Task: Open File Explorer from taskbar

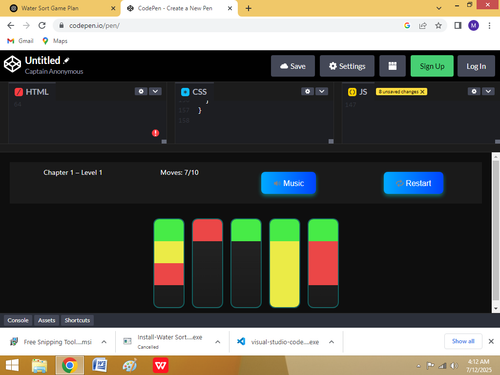Action: (x=39, y=366)
